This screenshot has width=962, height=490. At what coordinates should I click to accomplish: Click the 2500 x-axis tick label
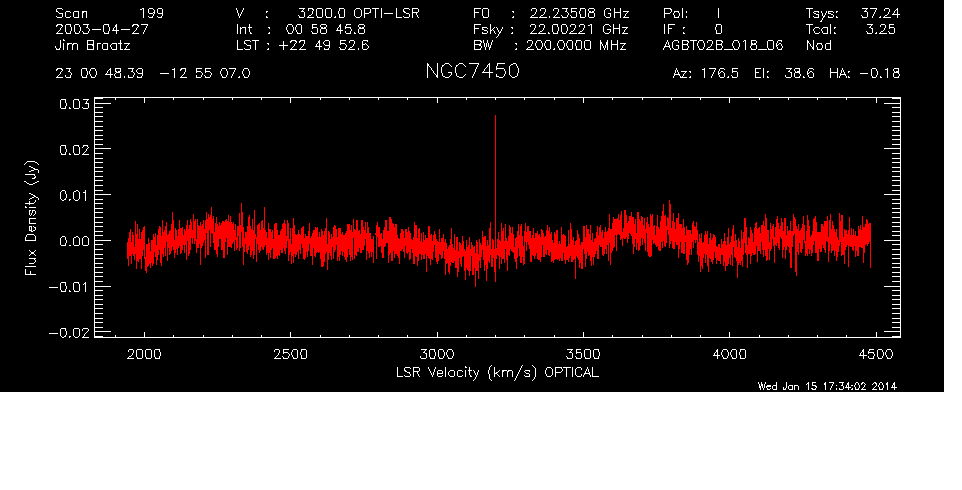[290, 354]
